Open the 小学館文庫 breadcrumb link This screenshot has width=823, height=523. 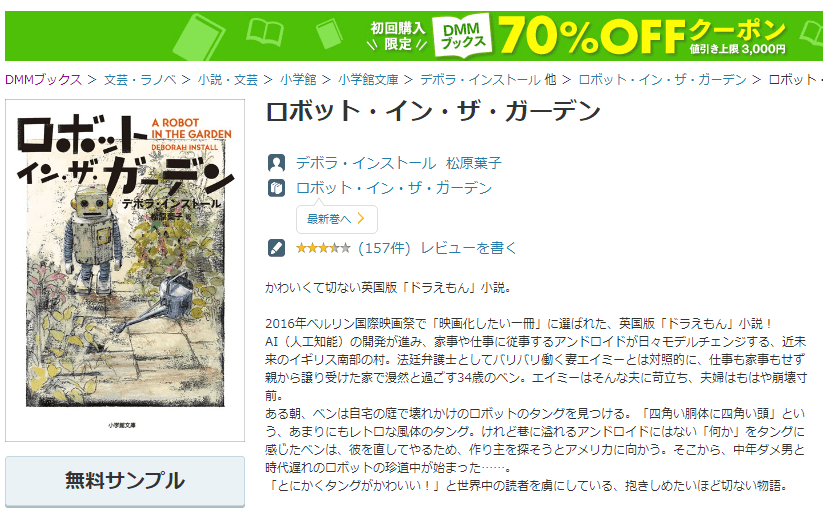pos(368,80)
